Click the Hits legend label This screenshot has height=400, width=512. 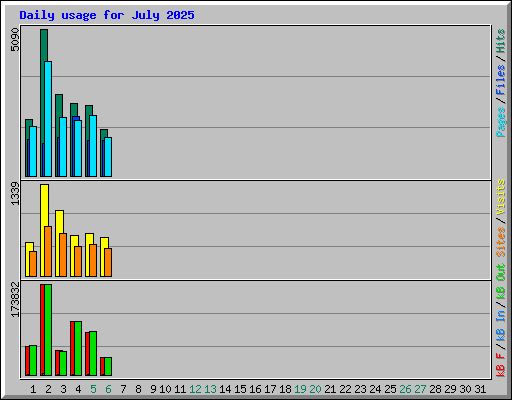pos(500,41)
